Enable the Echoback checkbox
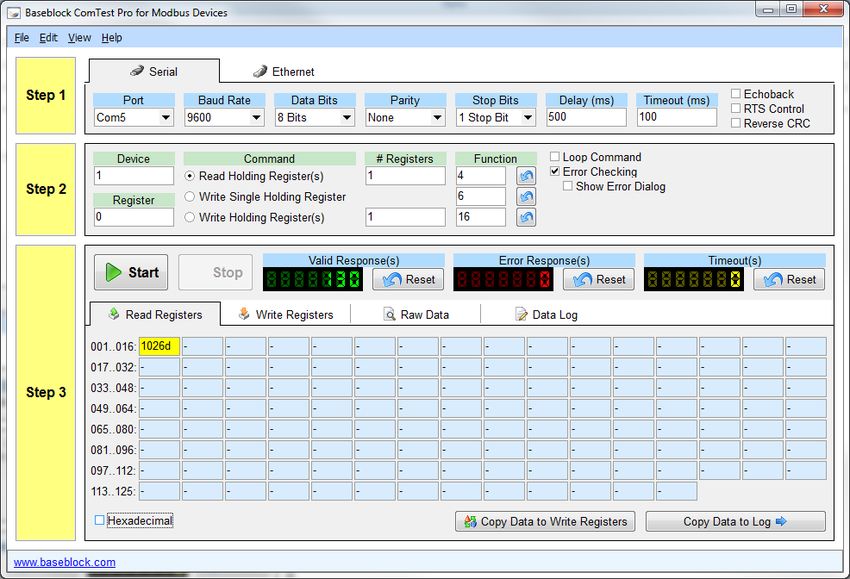This screenshot has width=850, height=579. pos(736,94)
